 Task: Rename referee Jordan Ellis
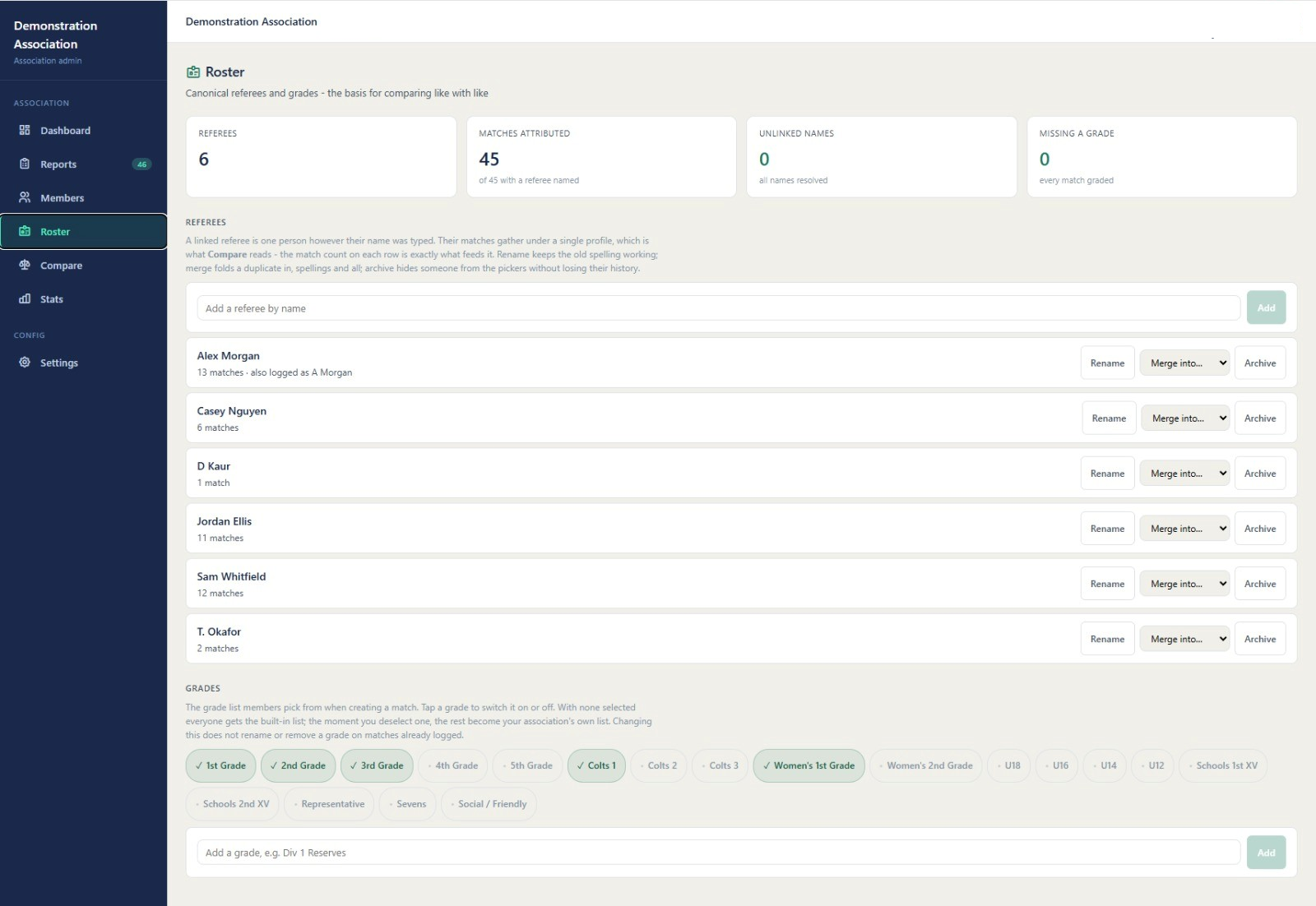pos(1107,528)
